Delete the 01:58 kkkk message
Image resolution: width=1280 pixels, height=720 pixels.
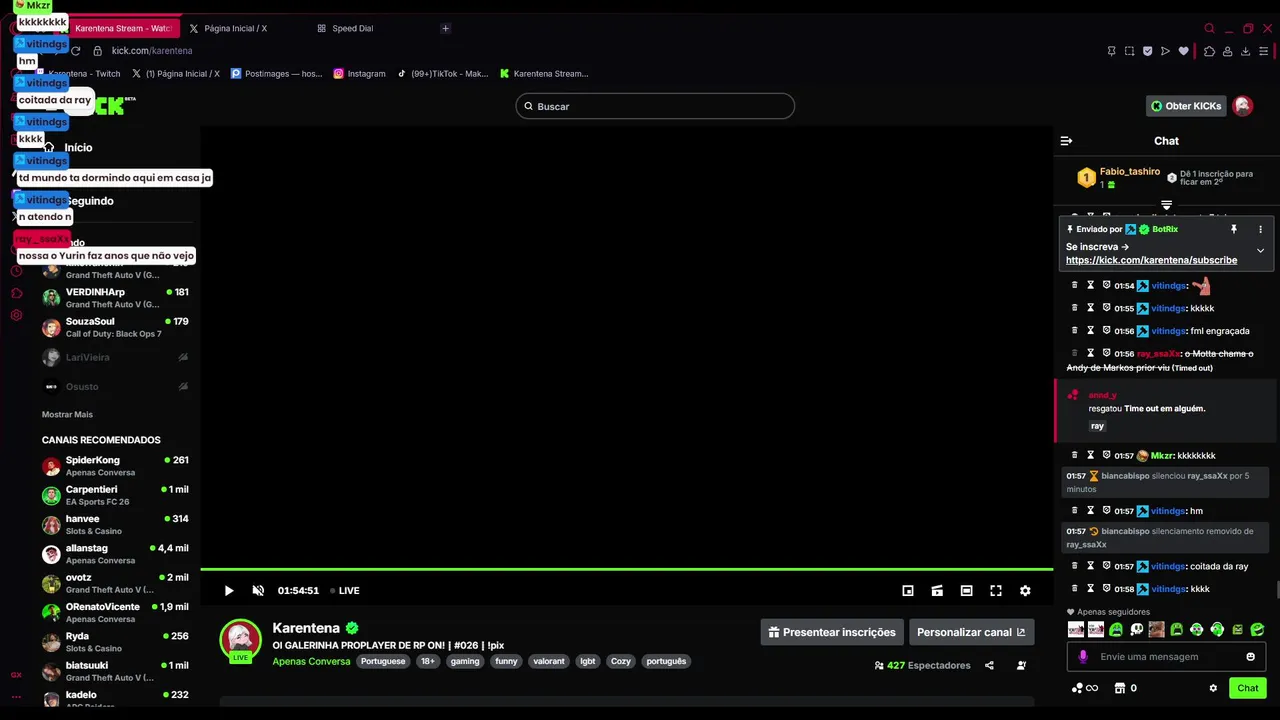click(1075, 589)
